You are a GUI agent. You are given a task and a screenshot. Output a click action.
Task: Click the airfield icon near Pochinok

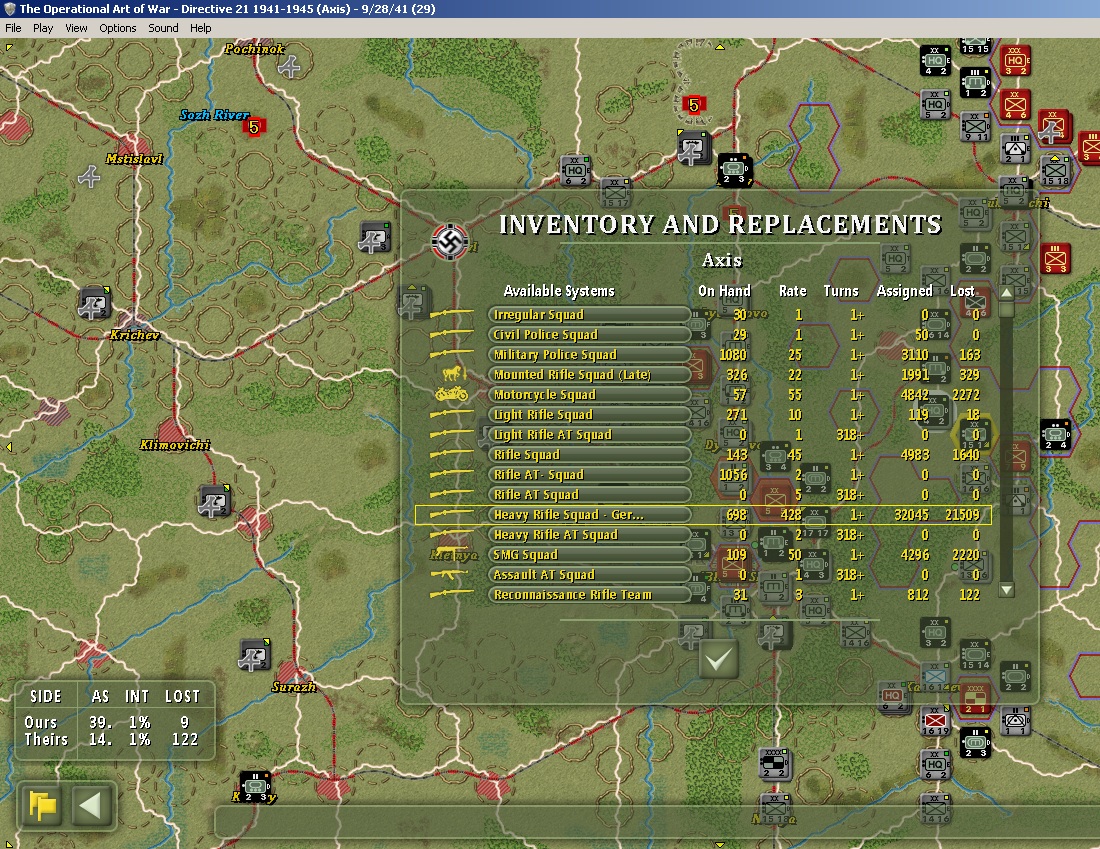pos(289,67)
